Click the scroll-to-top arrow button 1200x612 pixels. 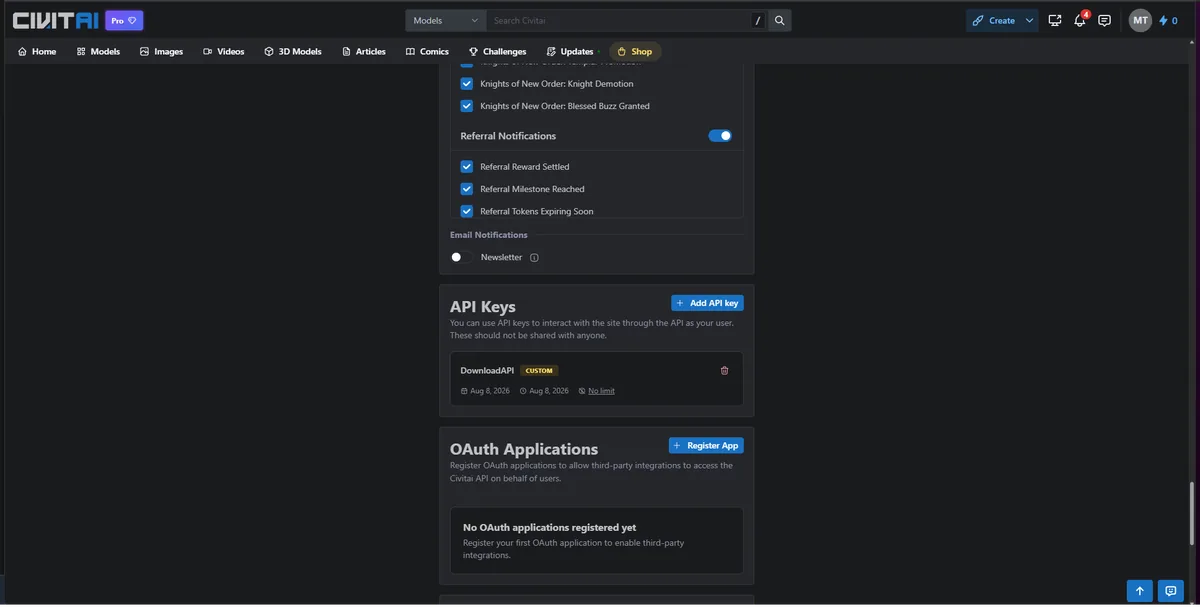(1139, 591)
